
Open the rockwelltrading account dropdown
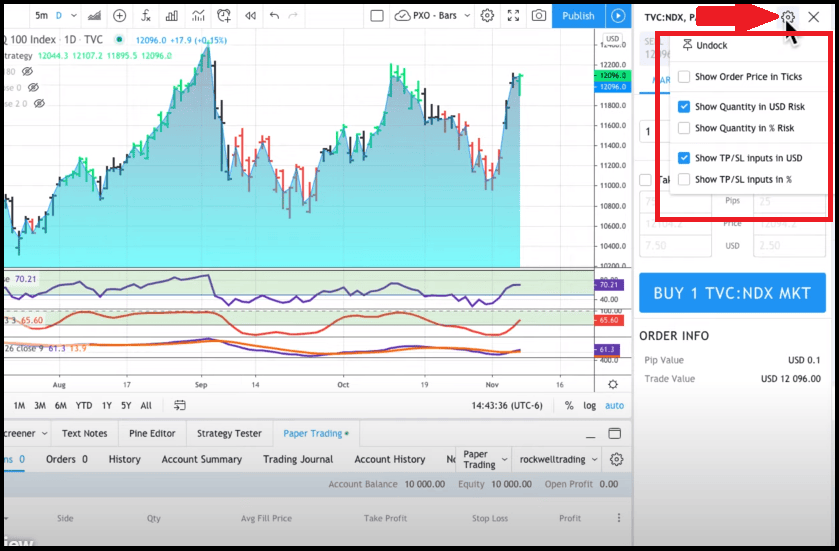[x=559, y=460]
